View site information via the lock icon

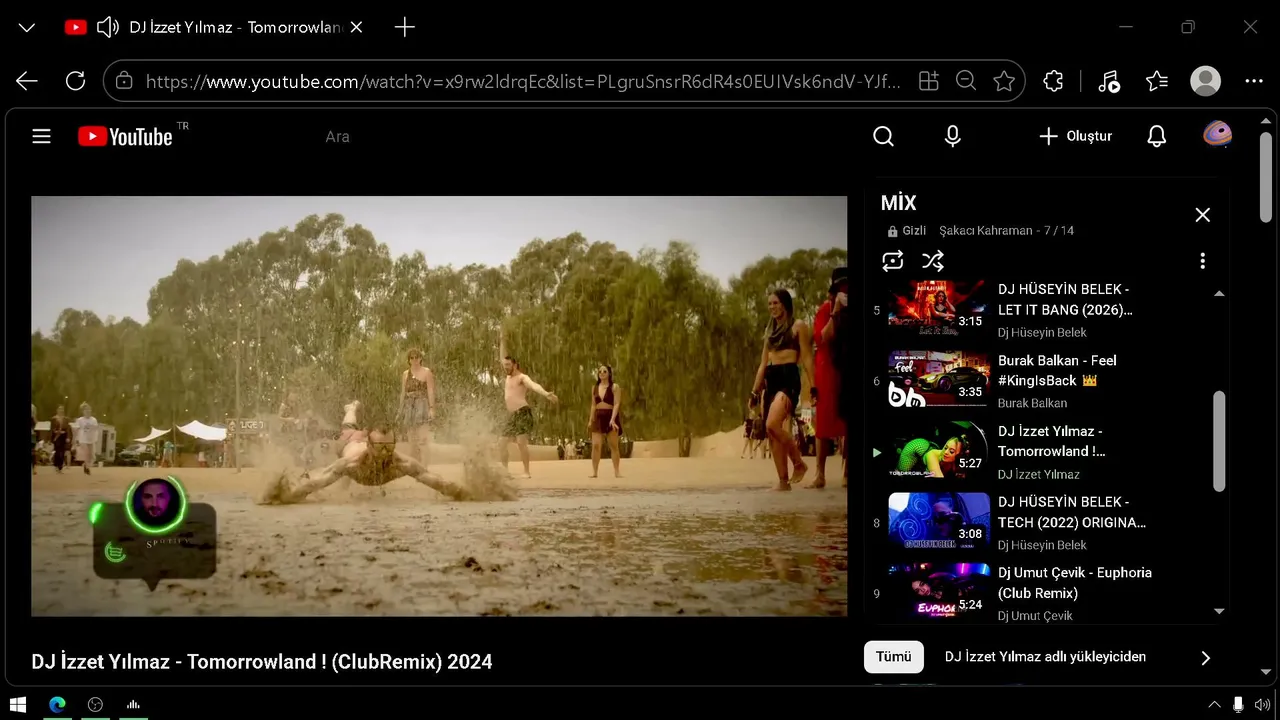[124, 81]
